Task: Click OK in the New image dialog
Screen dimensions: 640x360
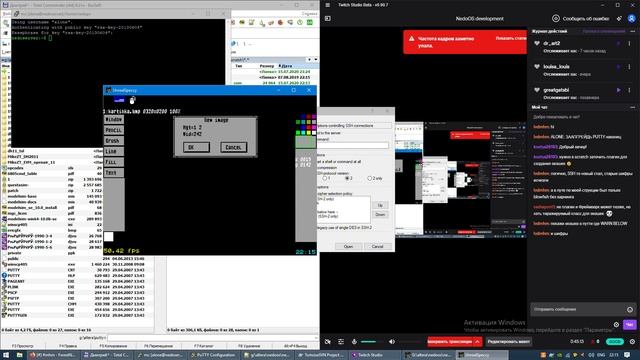Action: point(196,147)
